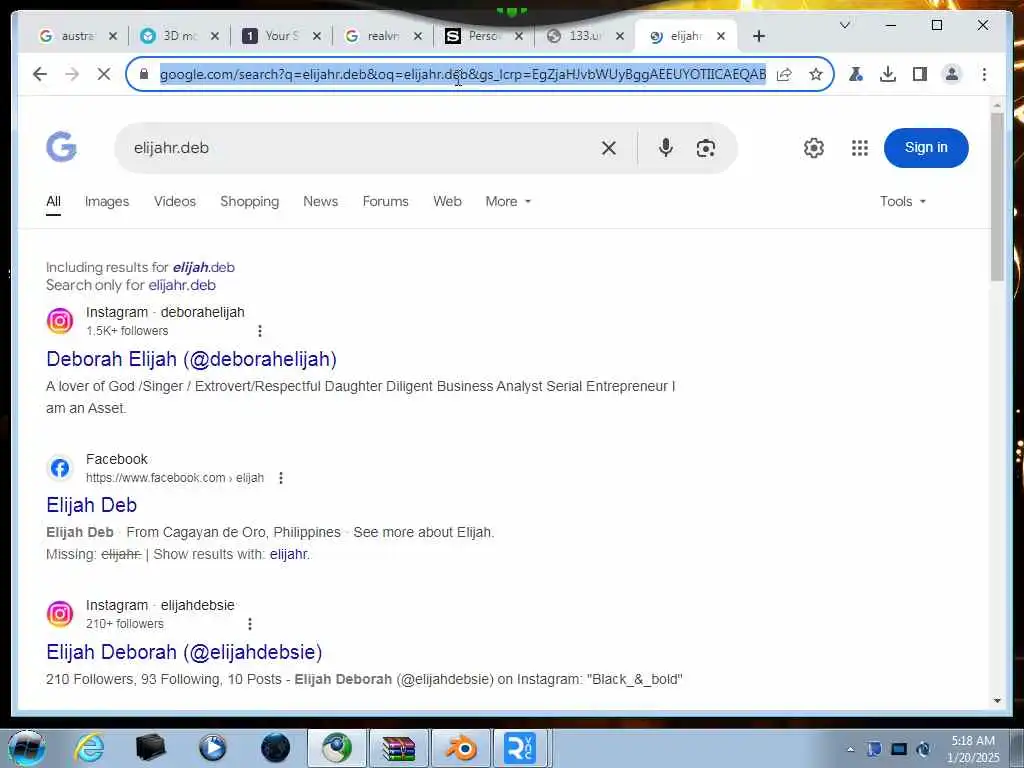
Task: Expand the More search filters
Action: pyautogui.click(x=508, y=202)
